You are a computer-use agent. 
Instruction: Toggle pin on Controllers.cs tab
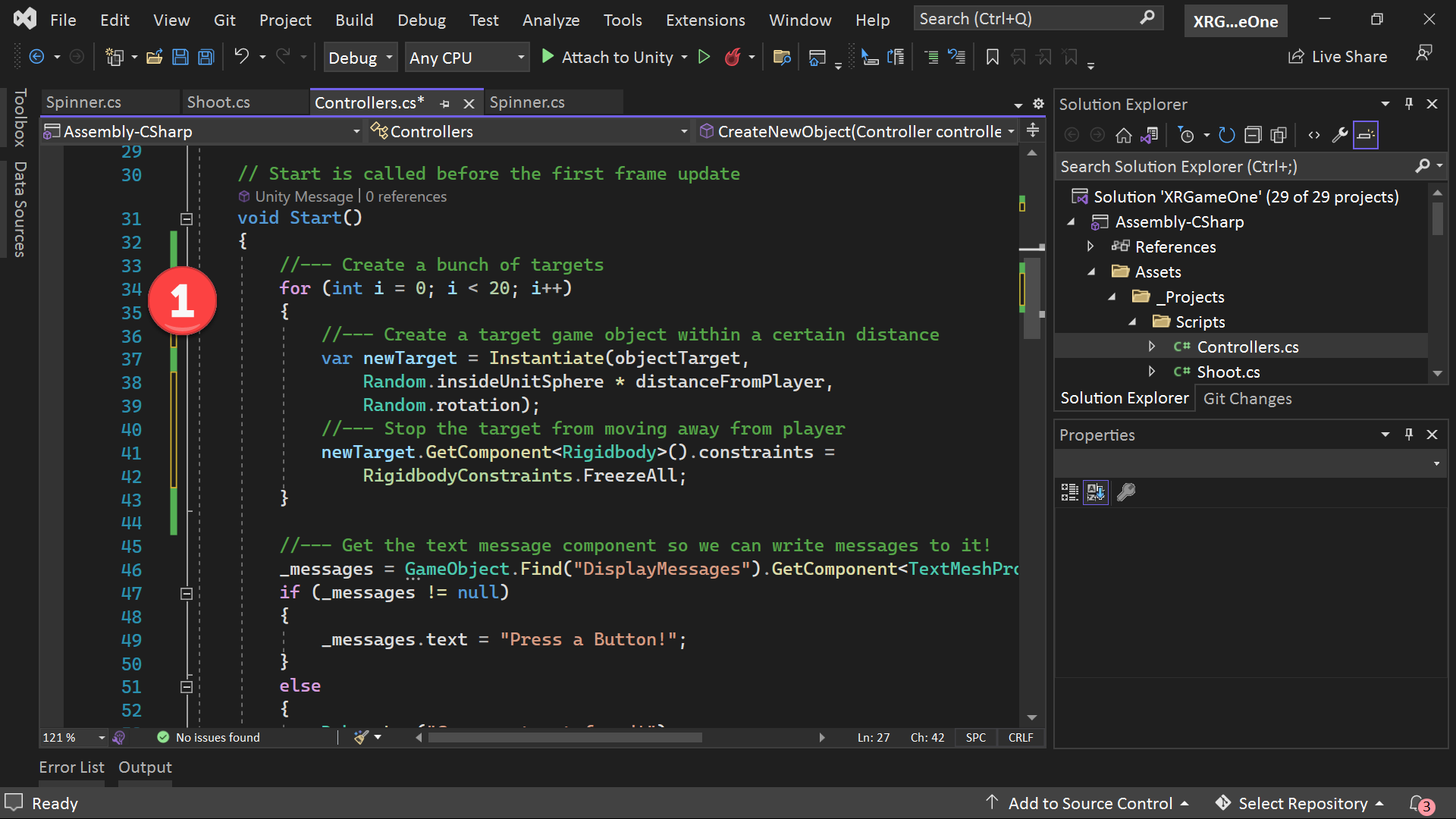(x=445, y=103)
